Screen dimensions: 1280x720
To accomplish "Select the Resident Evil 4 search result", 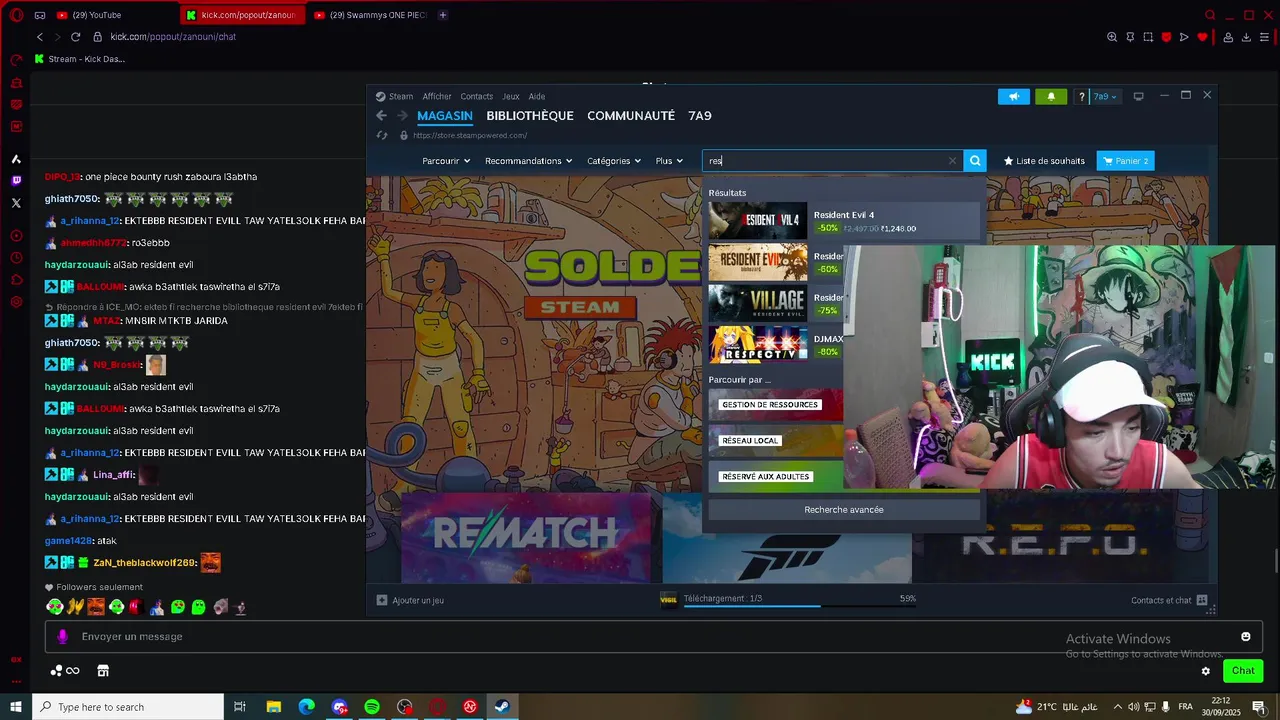I will (844, 221).
